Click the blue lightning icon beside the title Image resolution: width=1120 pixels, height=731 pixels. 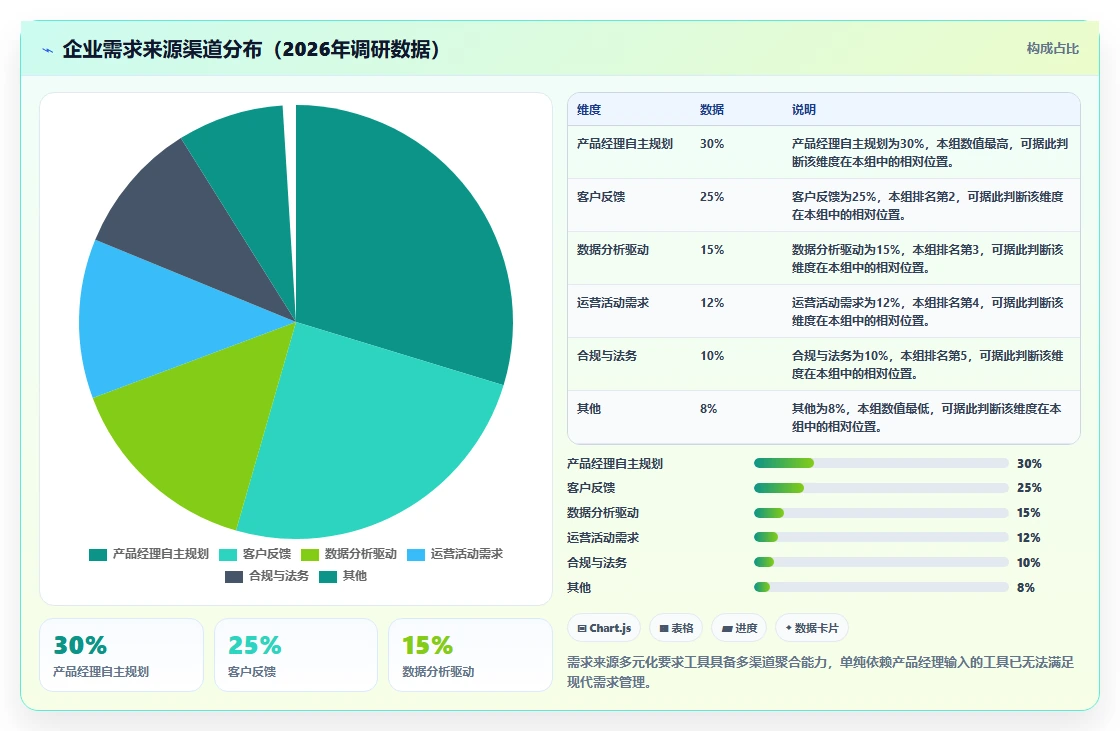pyautogui.click(x=48, y=50)
